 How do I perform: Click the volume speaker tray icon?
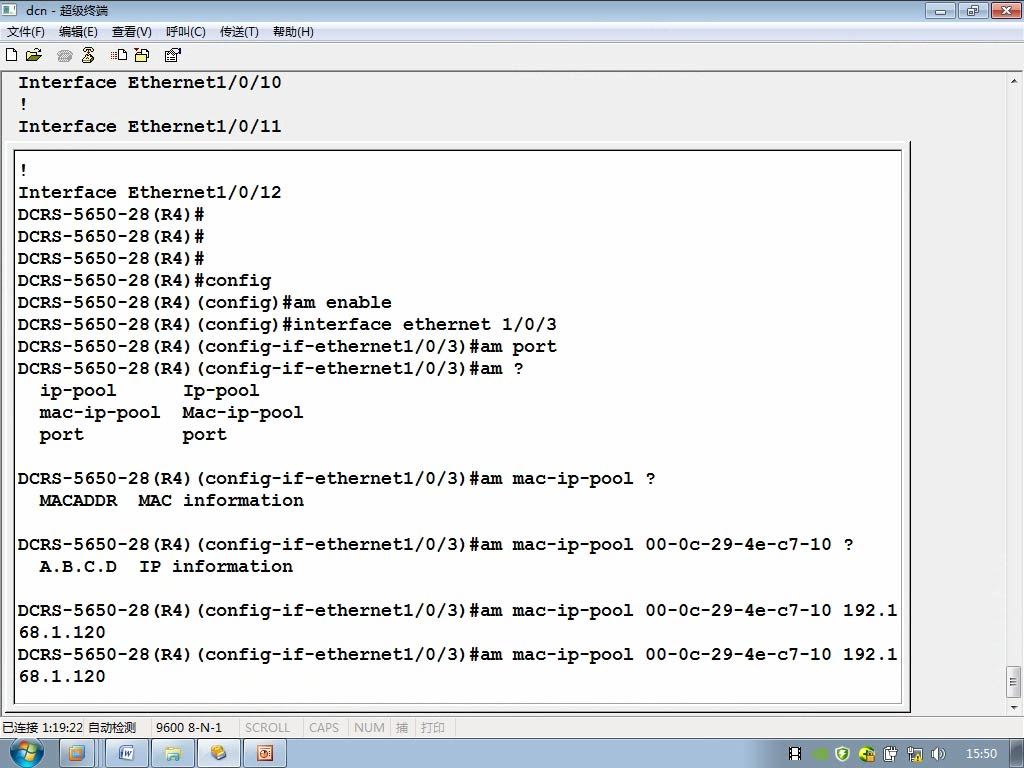point(938,754)
